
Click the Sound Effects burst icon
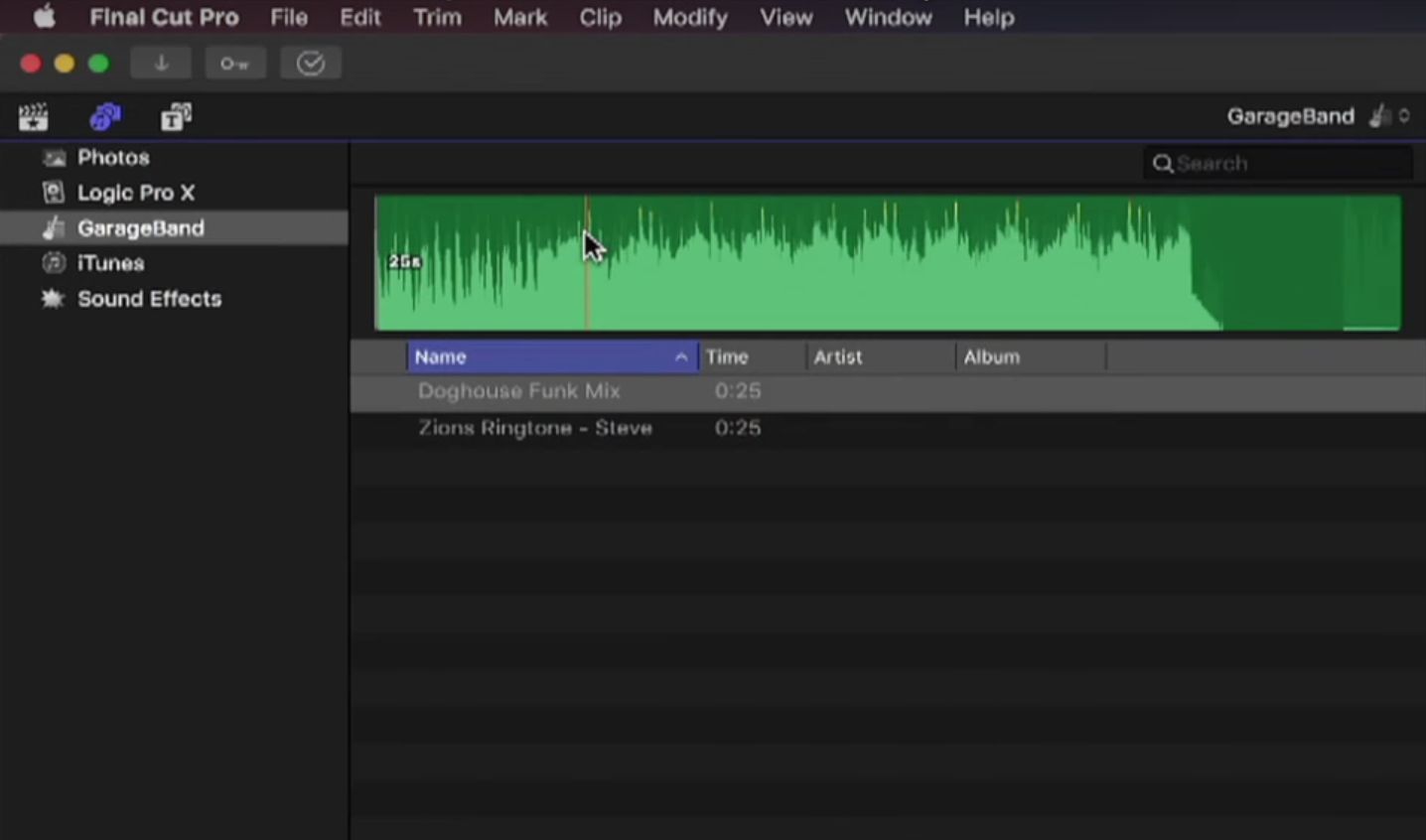53,299
